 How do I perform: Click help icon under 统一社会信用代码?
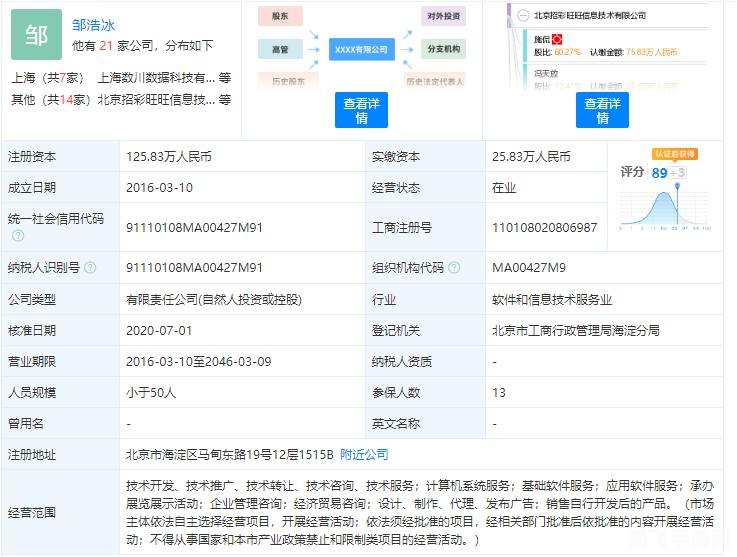click(x=17, y=236)
